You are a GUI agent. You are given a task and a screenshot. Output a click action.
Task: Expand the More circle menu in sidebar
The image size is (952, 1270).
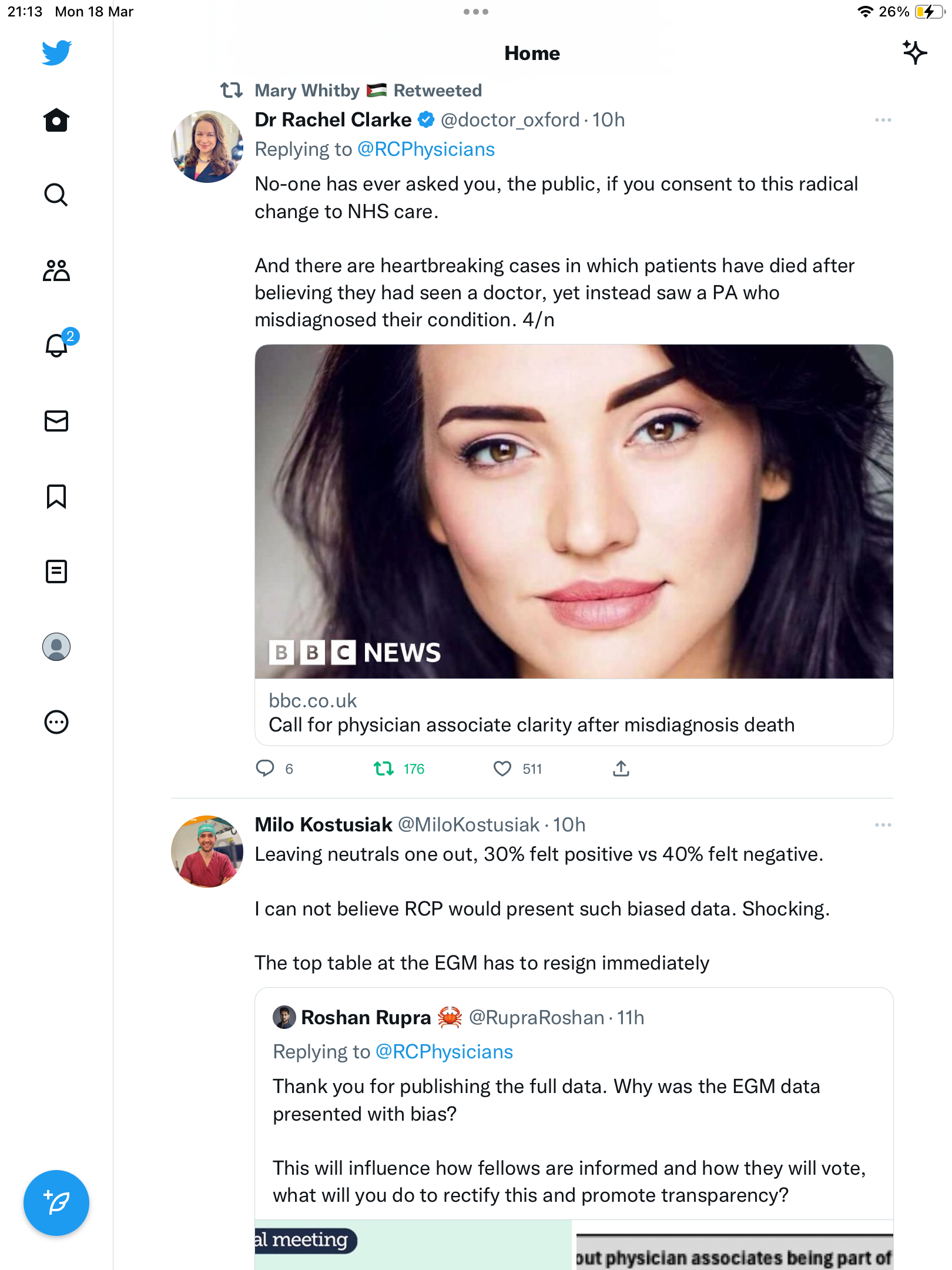pos(56,722)
